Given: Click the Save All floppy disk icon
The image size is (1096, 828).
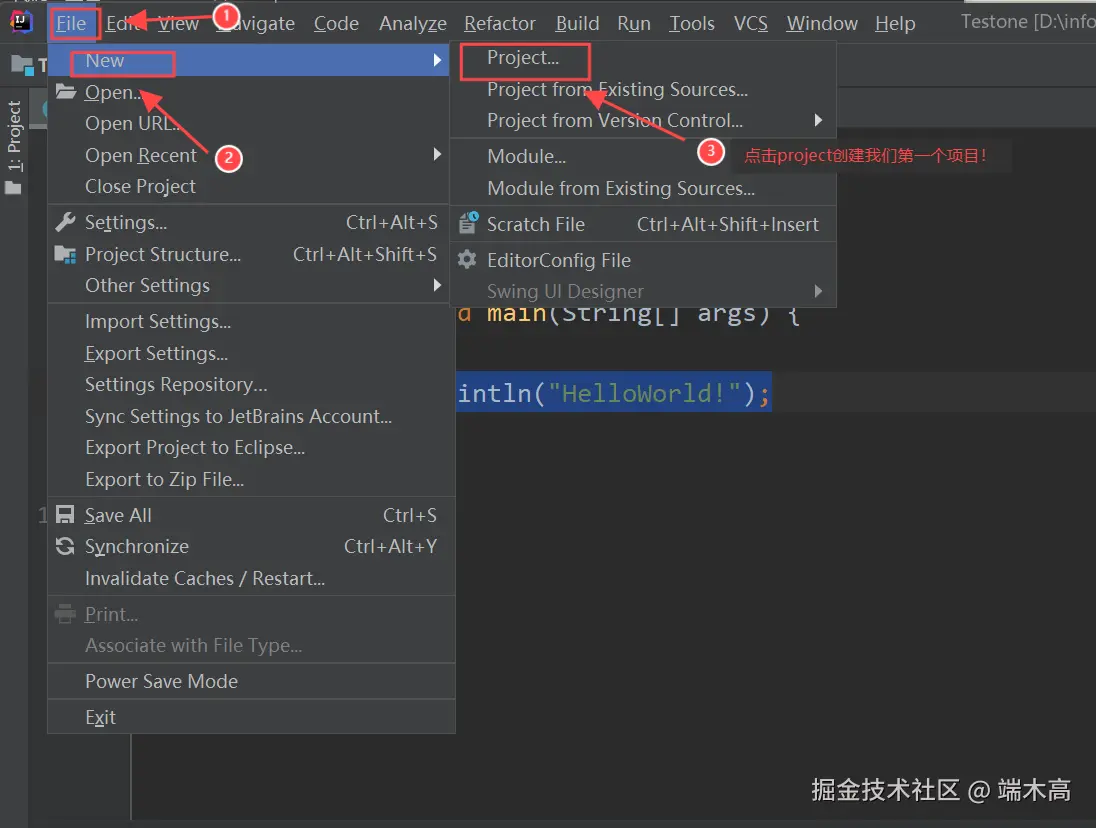Looking at the screenshot, I should (x=65, y=514).
